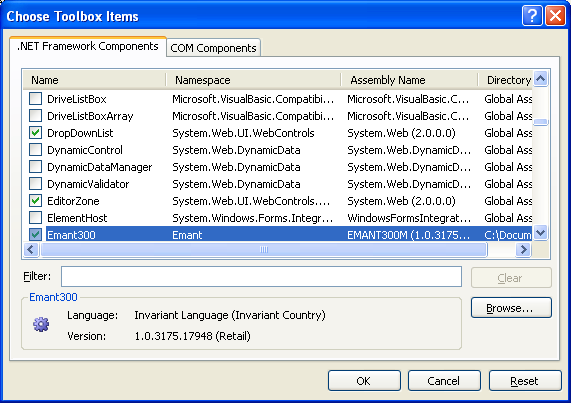Click the vertical scrollbar down arrow
This screenshot has height=403, width=571.
click(x=541, y=232)
